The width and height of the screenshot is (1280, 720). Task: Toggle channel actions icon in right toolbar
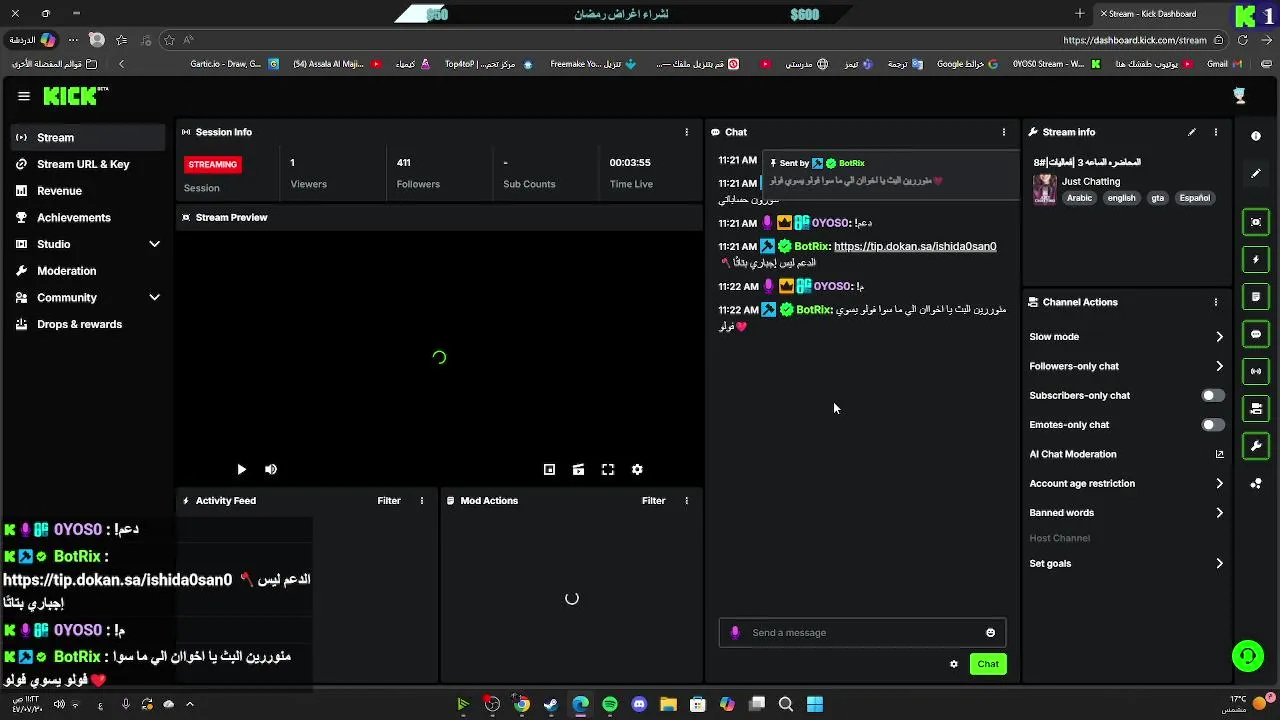(1256, 408)
